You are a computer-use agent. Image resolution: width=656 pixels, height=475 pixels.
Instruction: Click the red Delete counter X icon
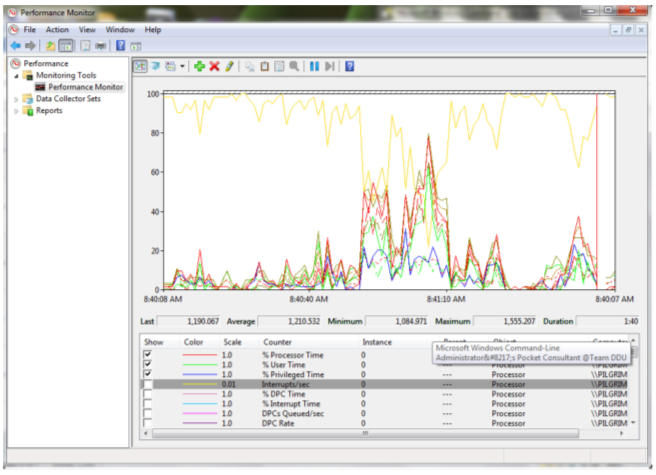pyautogui.click(x=214, y=66)
